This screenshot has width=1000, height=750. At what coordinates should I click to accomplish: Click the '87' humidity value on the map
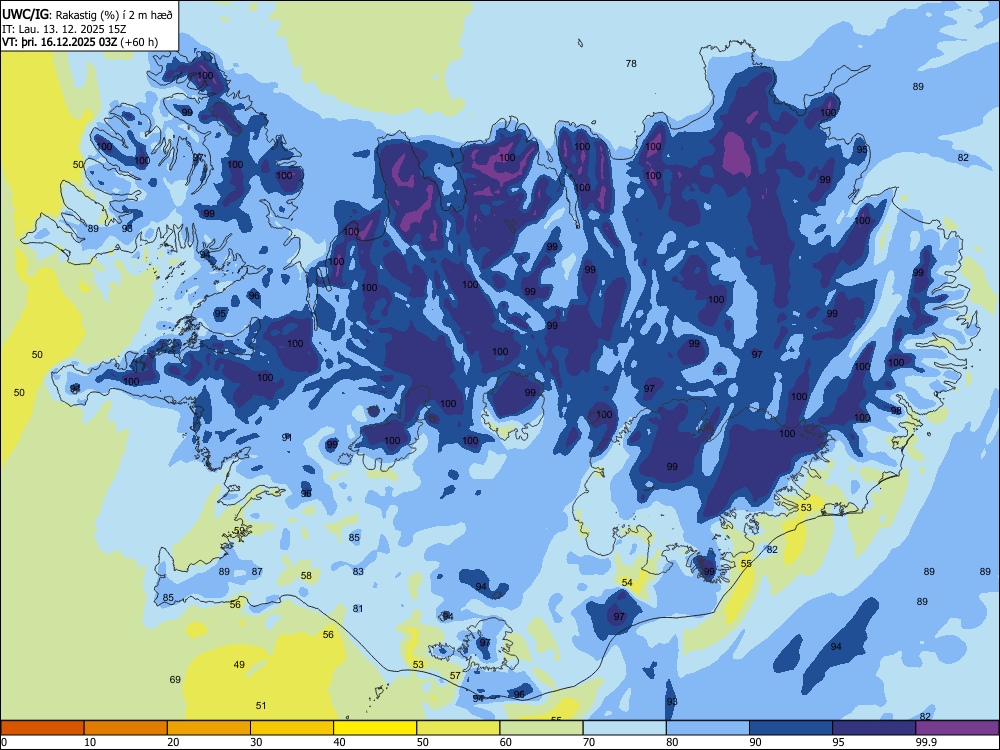pos(256,571)
